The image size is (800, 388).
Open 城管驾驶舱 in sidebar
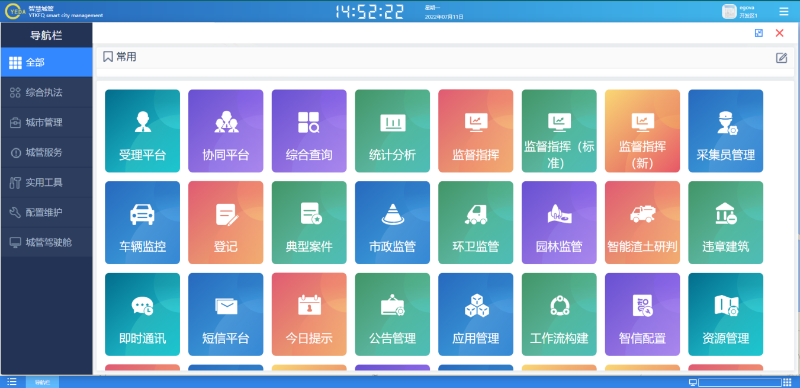point(46,242)
